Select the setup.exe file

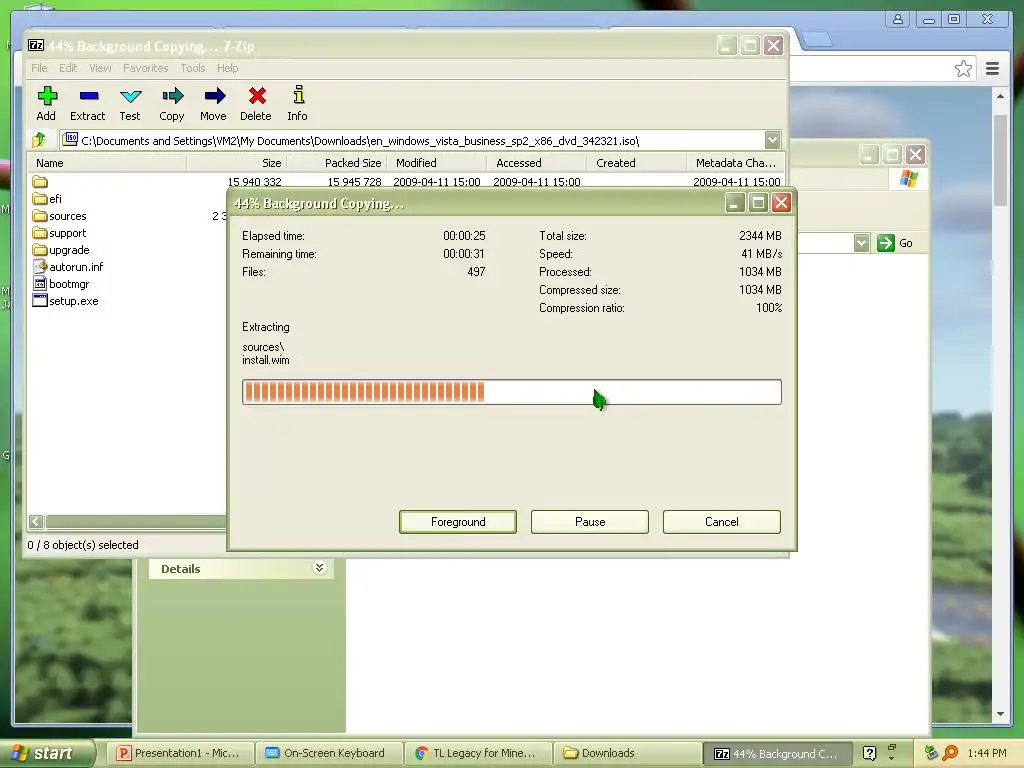pos(65,301)
